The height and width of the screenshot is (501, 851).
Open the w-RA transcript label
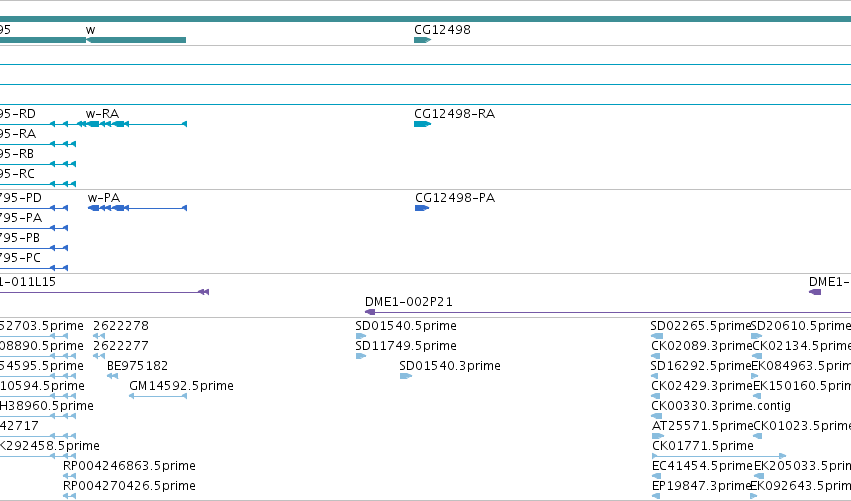click(x=102, y=113)
